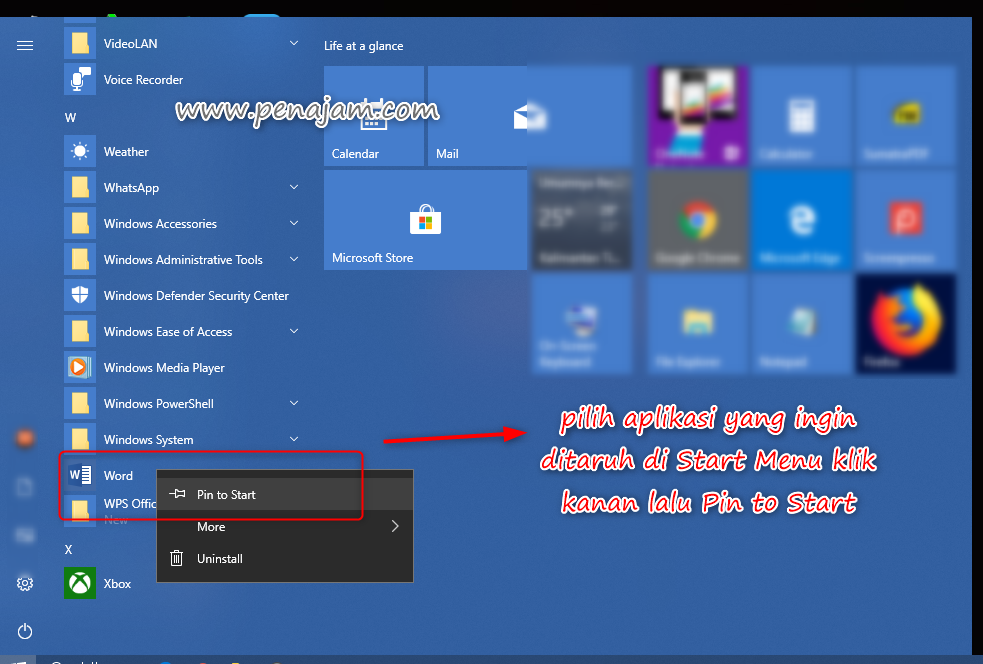Open Microsoft Edge tile

(x=801, y=220)
